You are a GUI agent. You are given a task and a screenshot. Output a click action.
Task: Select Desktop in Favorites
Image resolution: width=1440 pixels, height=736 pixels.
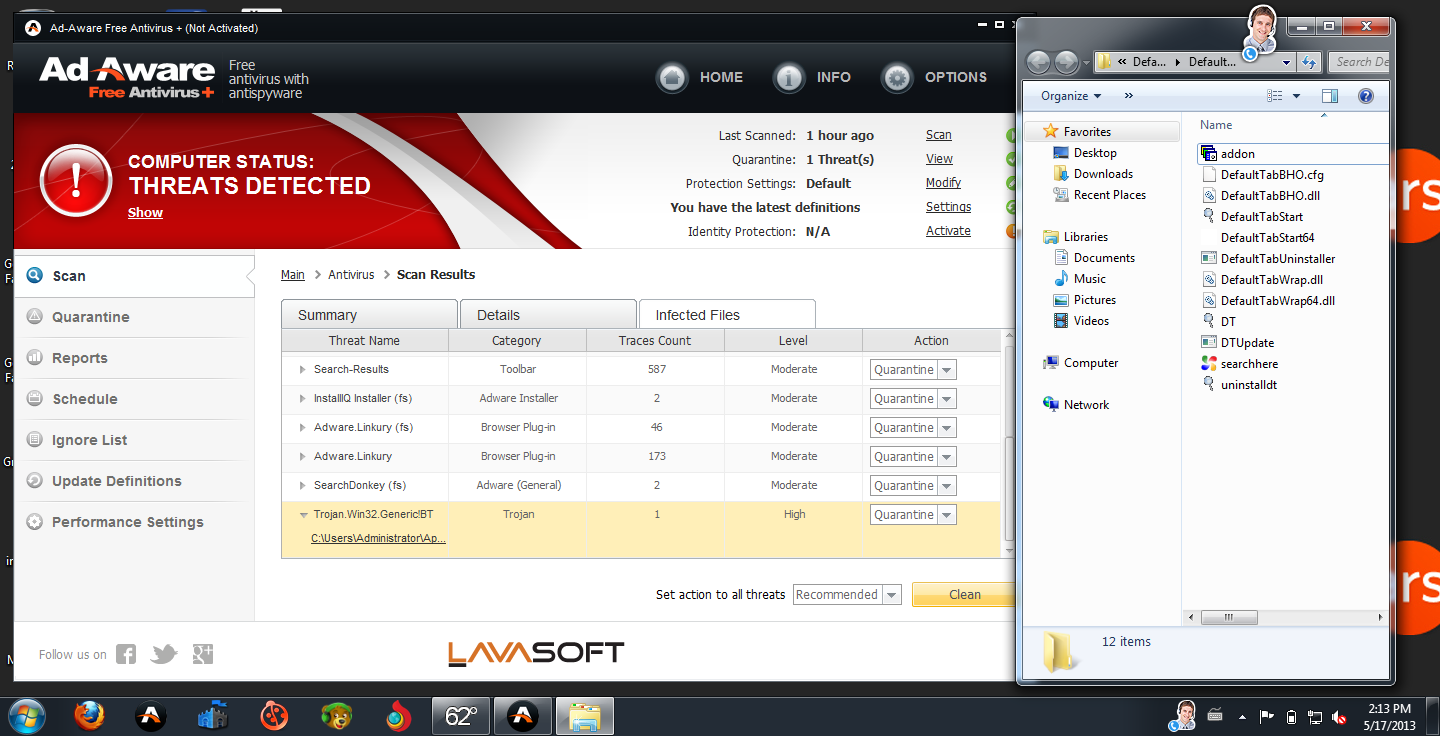[1095, 153]
